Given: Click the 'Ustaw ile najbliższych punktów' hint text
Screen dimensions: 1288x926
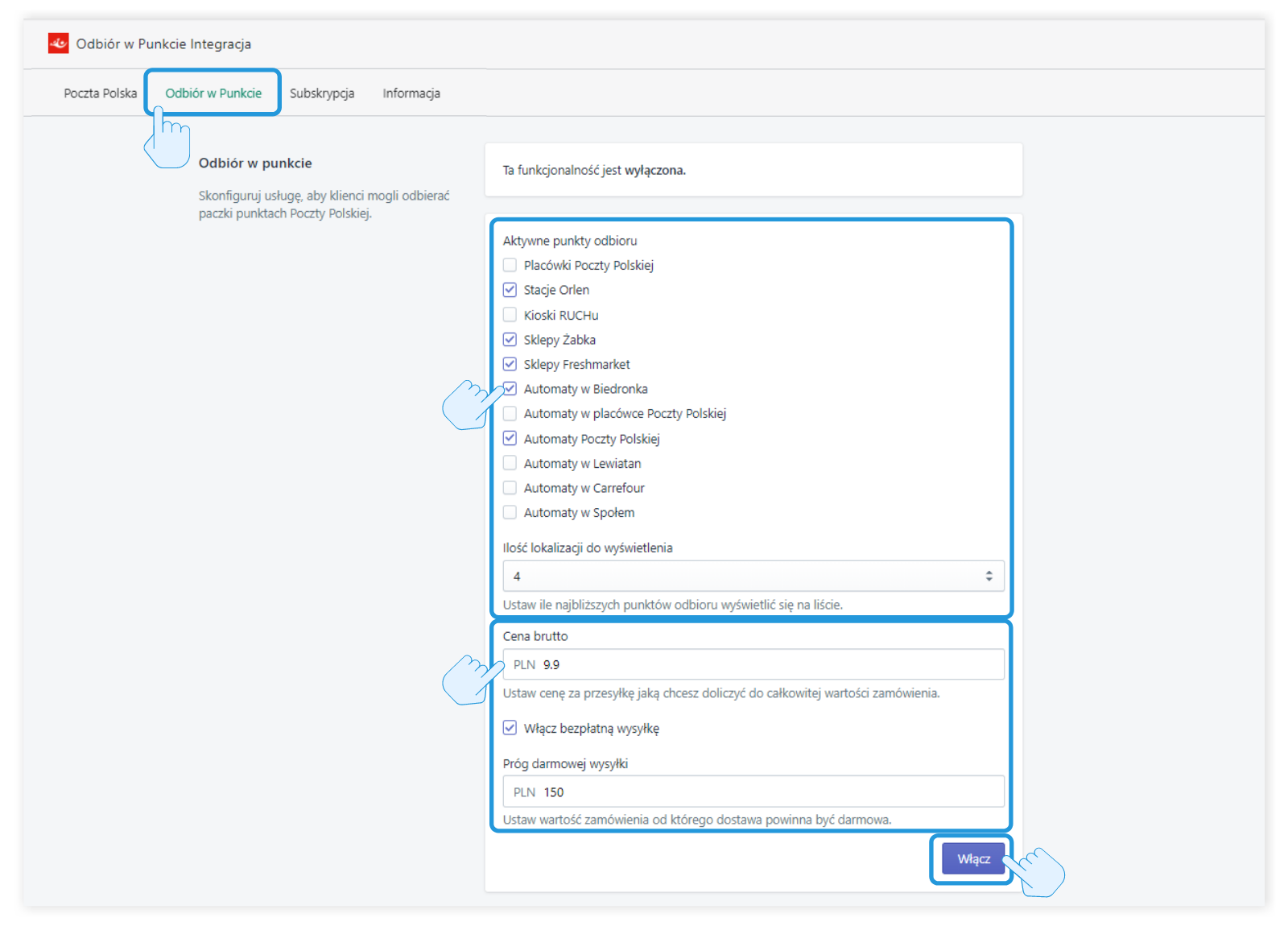Looking at the screenshot, I should 673,606.
